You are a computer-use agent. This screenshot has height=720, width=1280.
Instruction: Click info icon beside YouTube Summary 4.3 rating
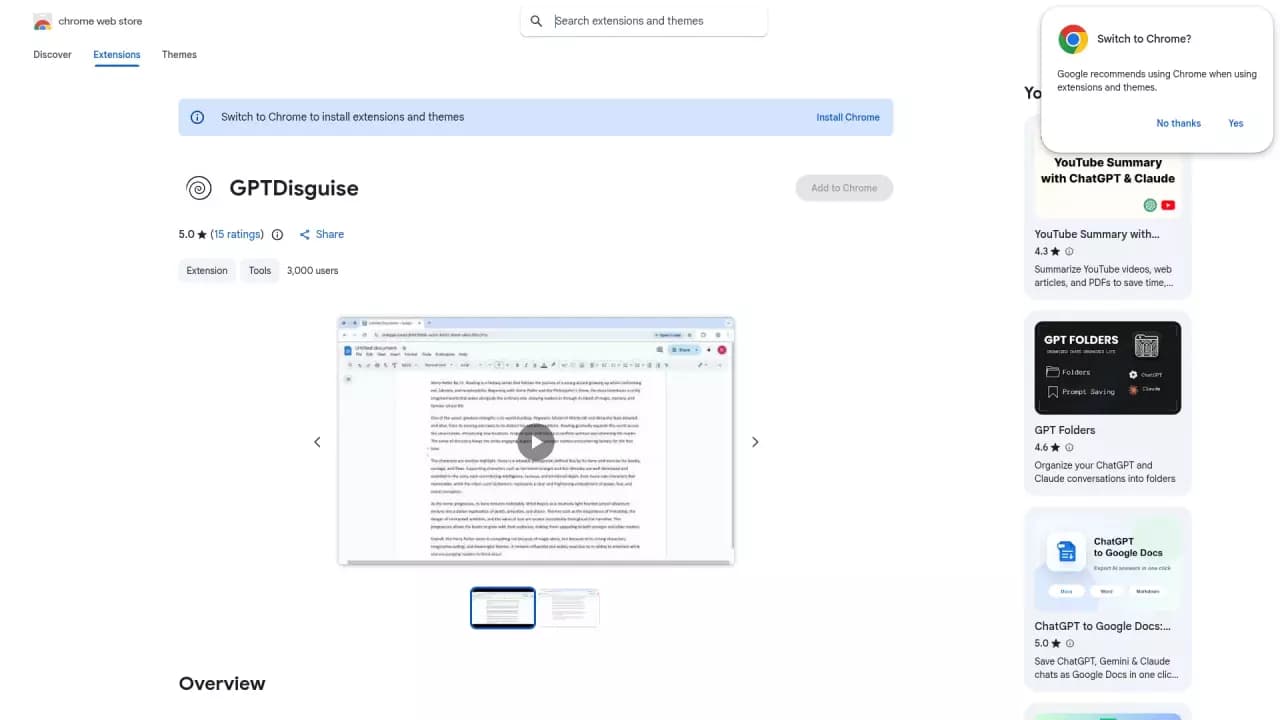pos(1069,252)
